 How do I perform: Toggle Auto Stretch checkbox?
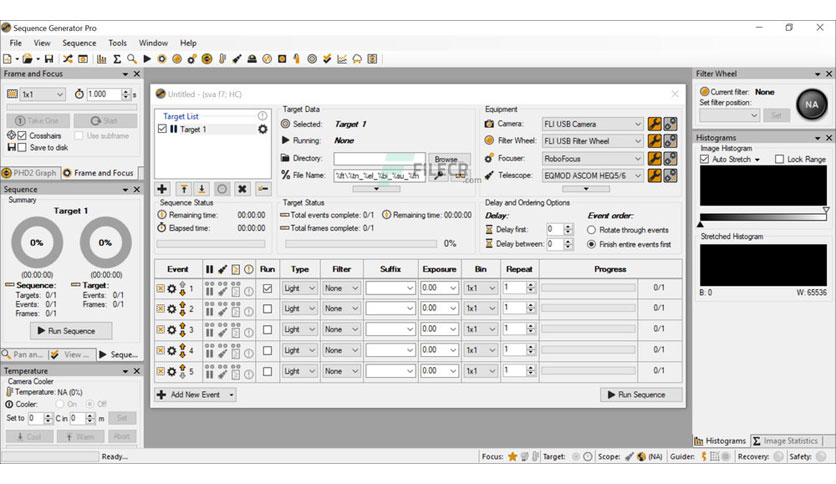(704, 159)
